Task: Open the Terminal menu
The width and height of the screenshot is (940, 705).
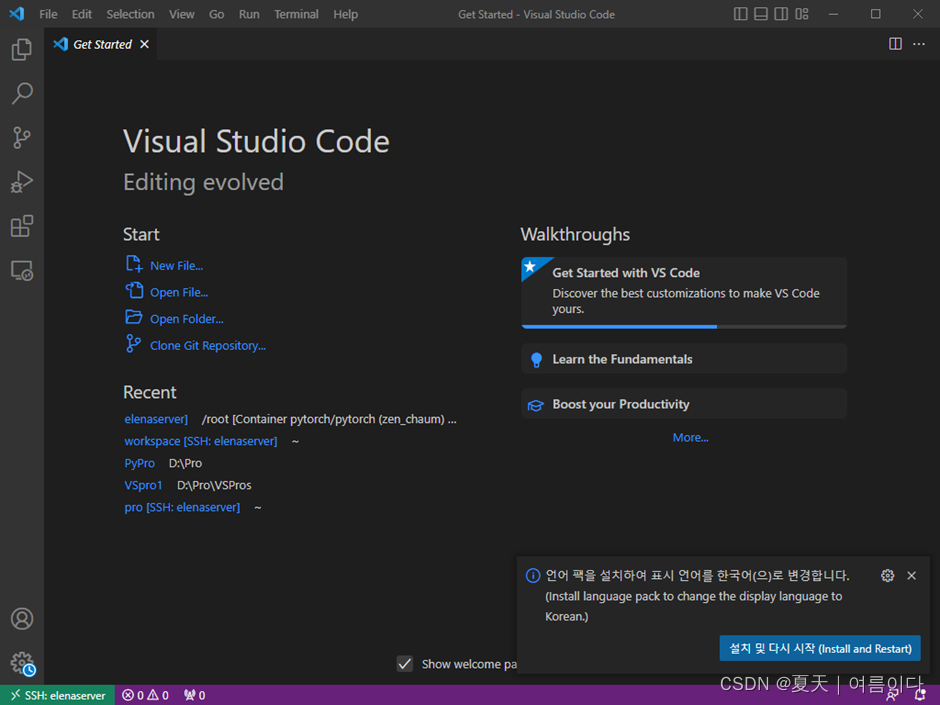Action: pos(296,14)
